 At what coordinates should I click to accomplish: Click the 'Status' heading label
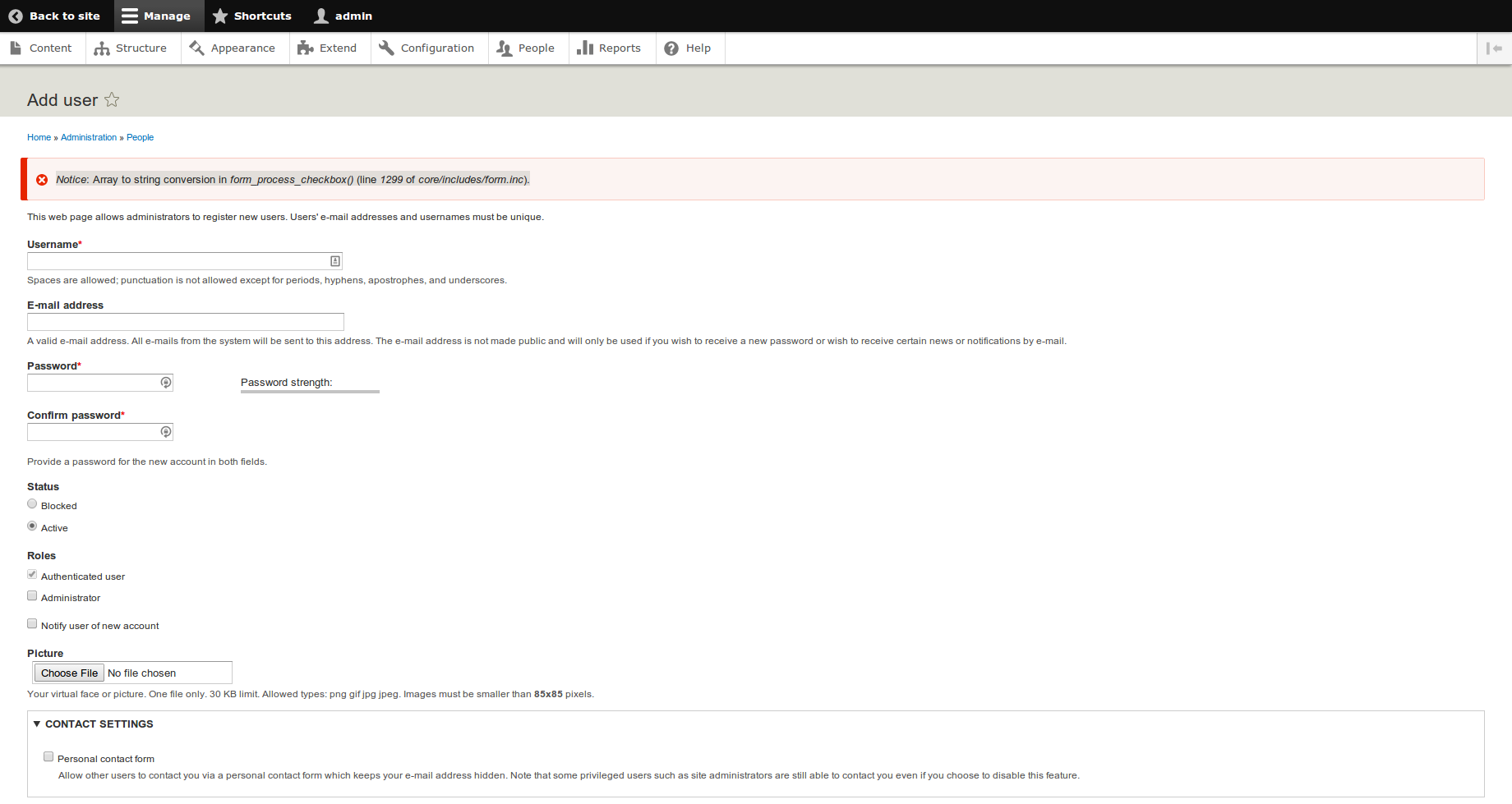tap(43, 487)
